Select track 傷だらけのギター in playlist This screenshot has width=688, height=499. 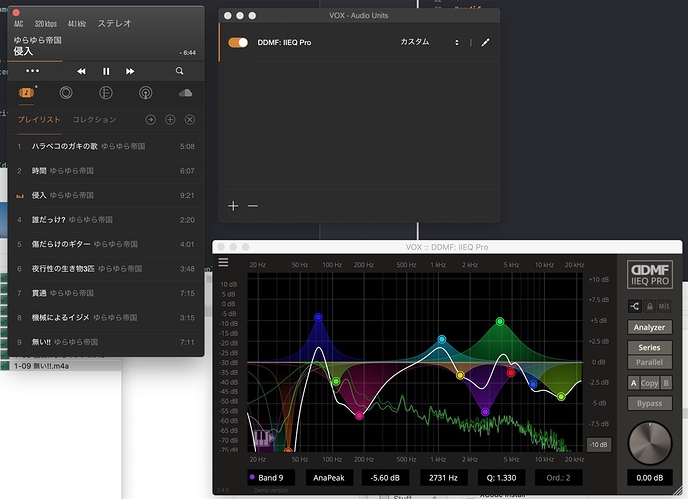(106, 244)
